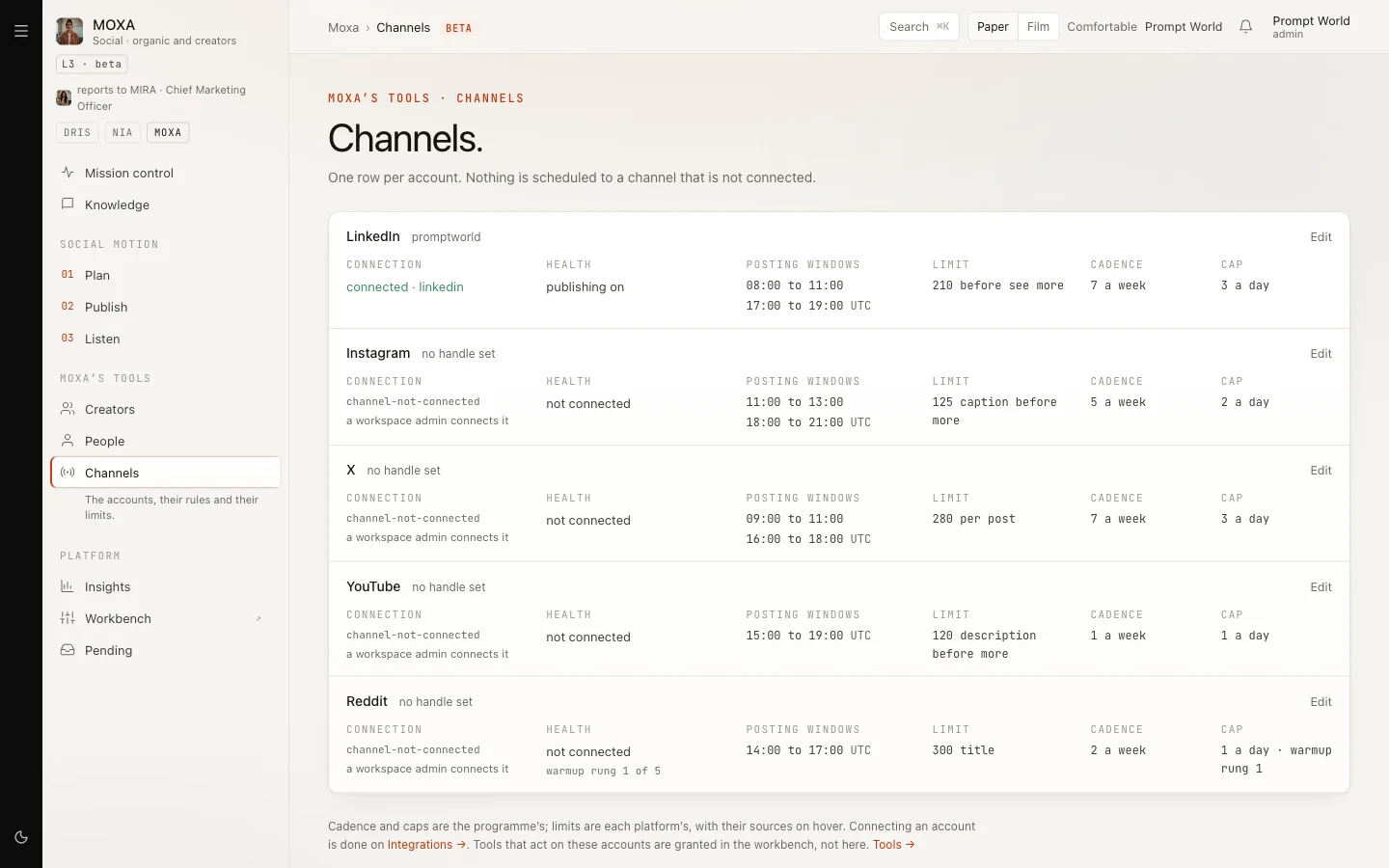Select the DRIS agent tab
1389x868 pixels.
click(77, 132)
